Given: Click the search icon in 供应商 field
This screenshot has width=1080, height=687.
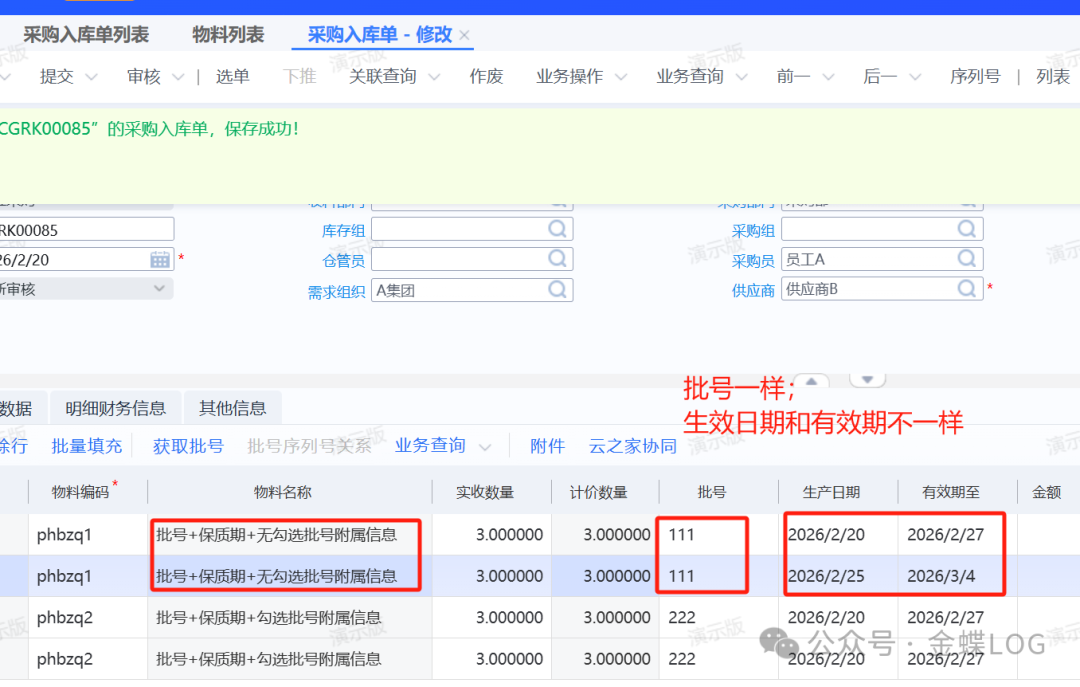Looking at the screenshot, I should pyautogui.click(x=966, y=289).
